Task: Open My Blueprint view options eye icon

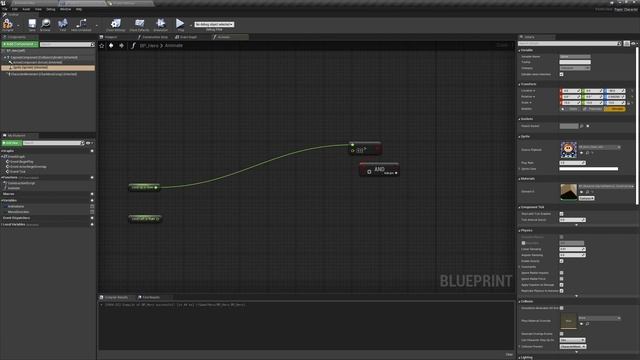Action: click(x=89, y=143)
